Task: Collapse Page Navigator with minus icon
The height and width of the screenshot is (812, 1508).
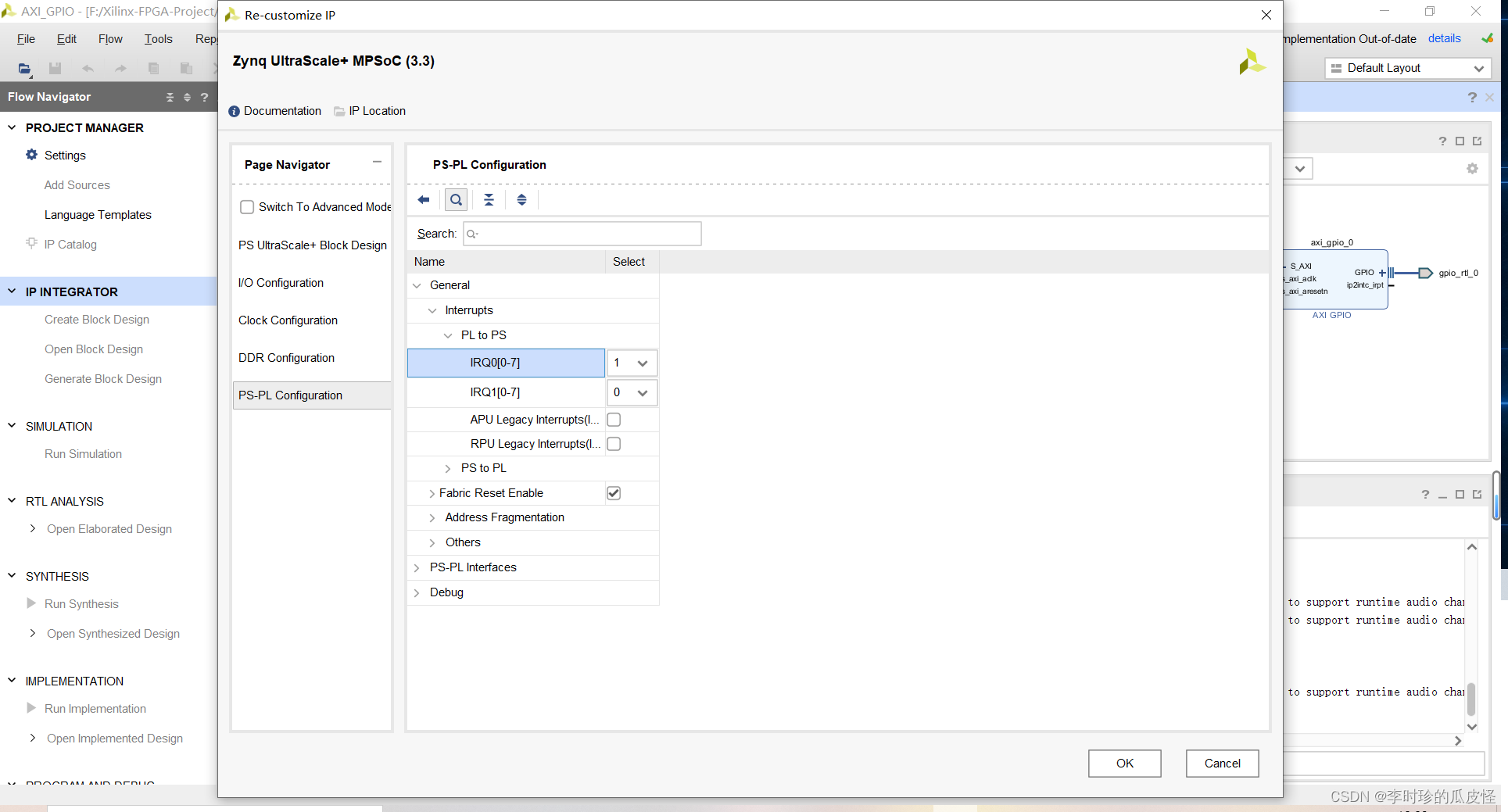Action: (x=377, y=162)
